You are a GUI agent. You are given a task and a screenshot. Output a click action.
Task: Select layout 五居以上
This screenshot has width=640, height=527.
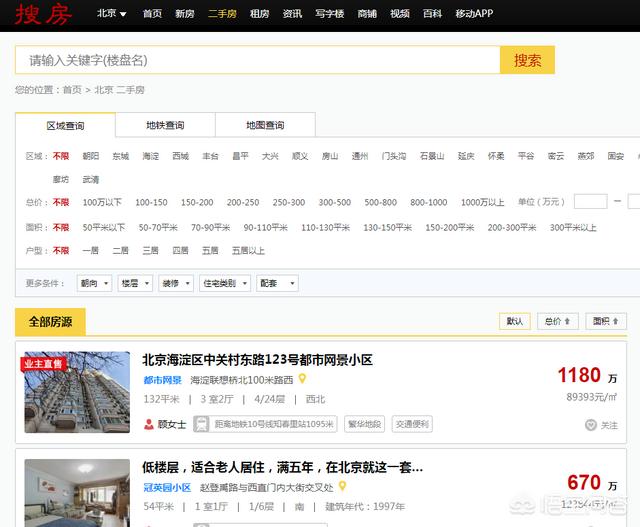coord(248,250)
